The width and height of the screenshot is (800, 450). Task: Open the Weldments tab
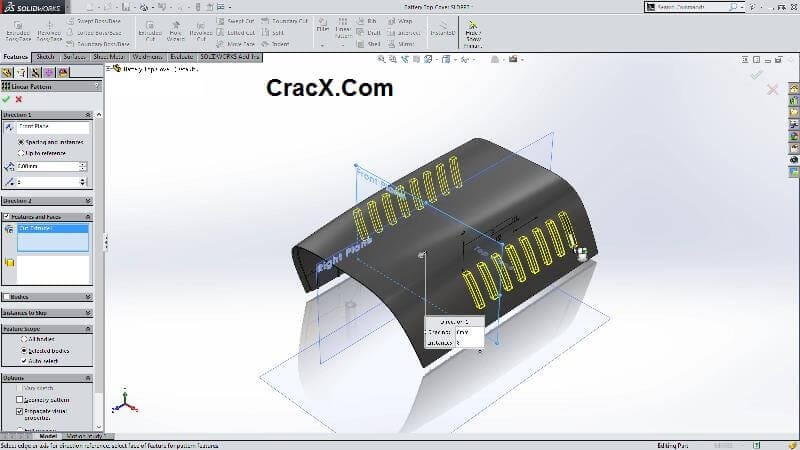(147, 57)
